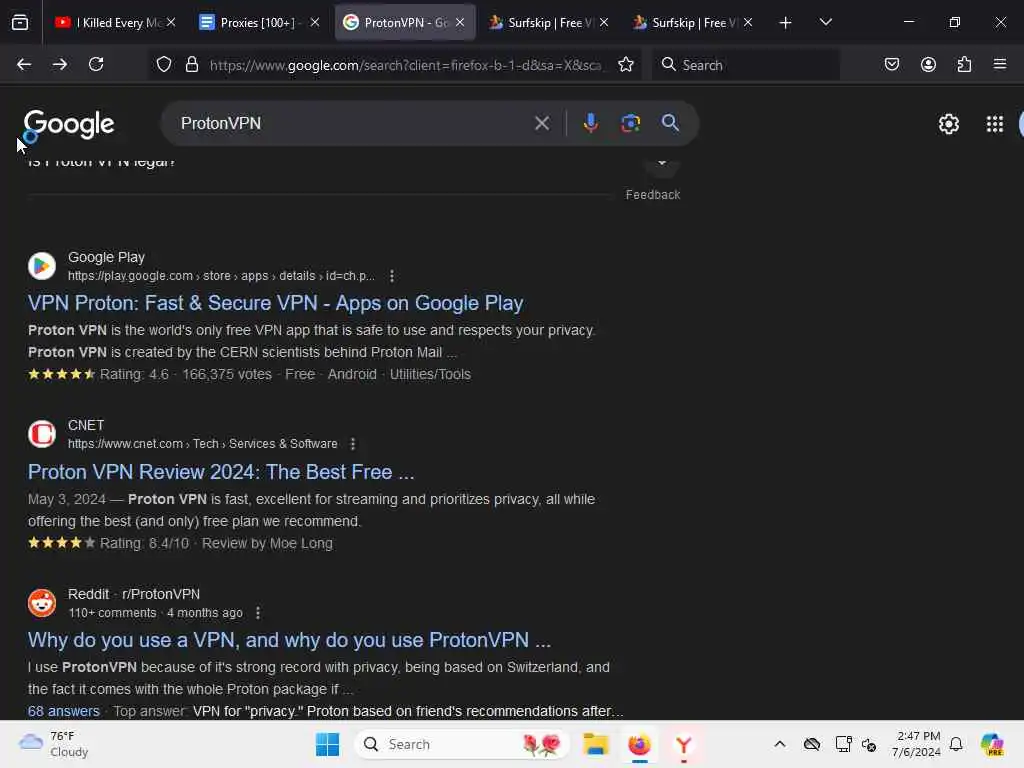The height and width of the screenshot is (768, 1024).
Task: Open more options for Google Play result
Action: coord(392,276)
